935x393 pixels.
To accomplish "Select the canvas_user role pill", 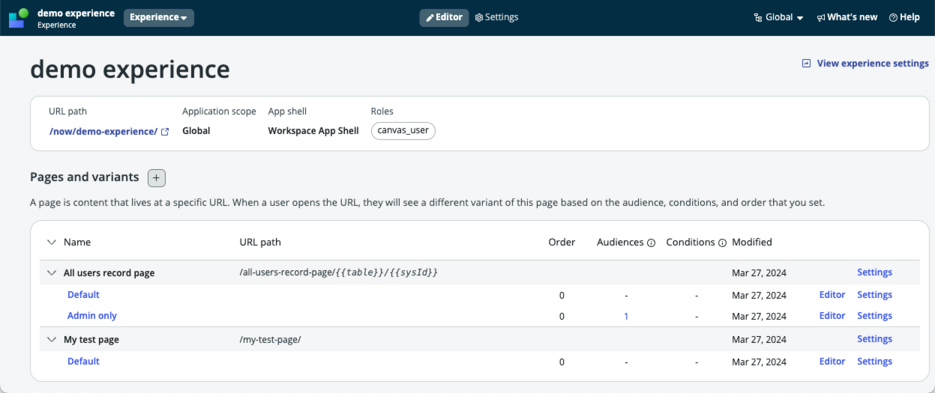I will tap(403, 131).
